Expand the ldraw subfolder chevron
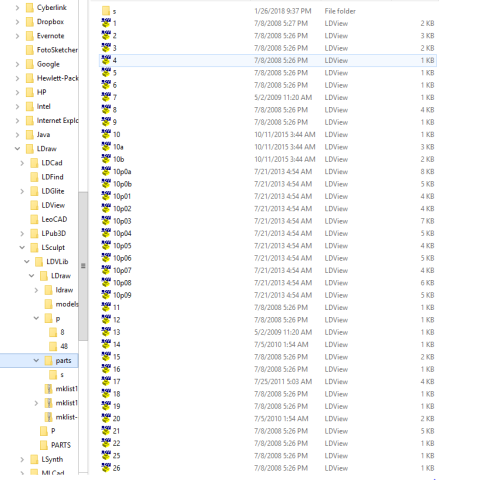 click(x=36, y=290)
